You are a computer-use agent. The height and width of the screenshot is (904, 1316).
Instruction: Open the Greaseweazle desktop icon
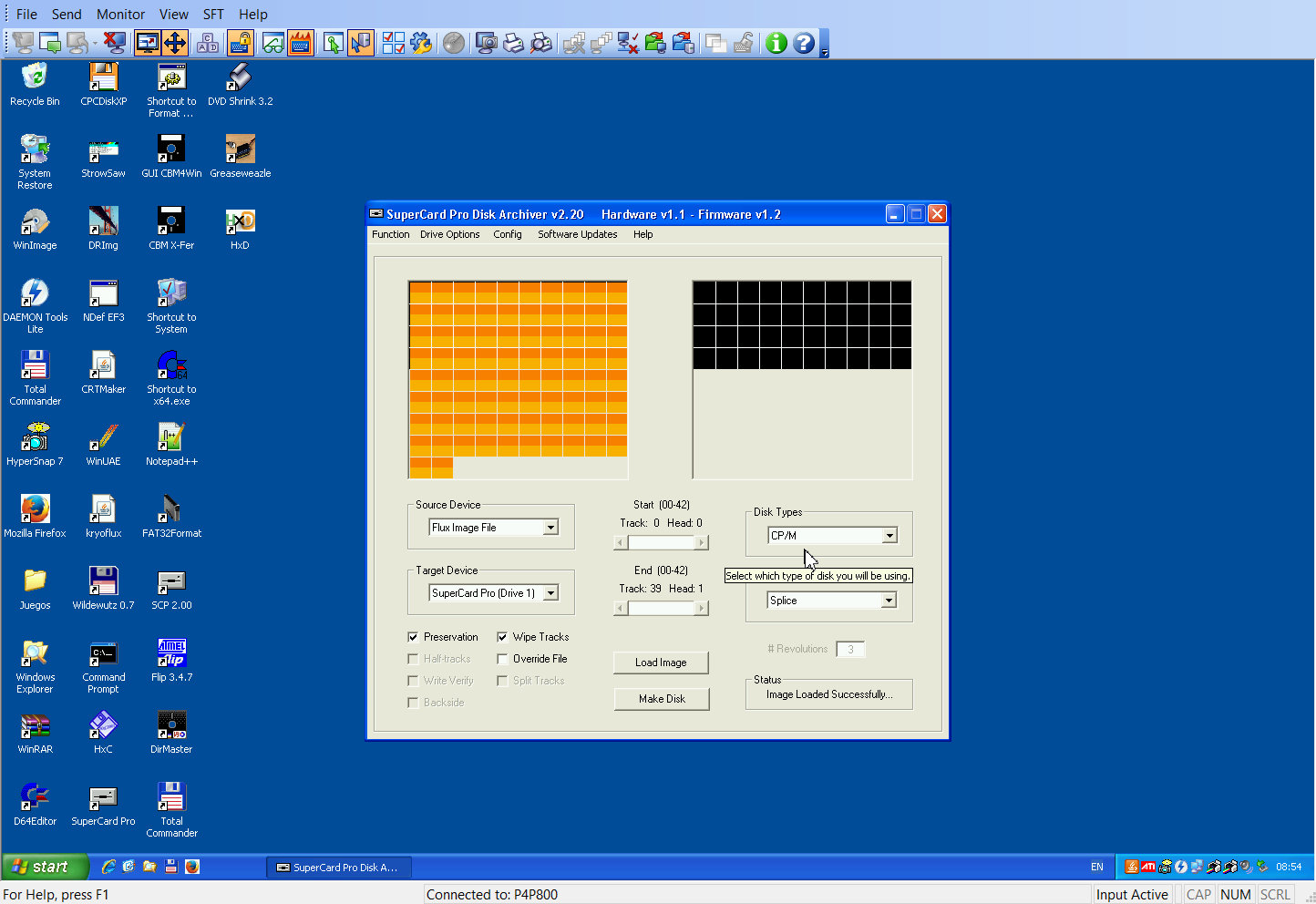click(240, 156)
